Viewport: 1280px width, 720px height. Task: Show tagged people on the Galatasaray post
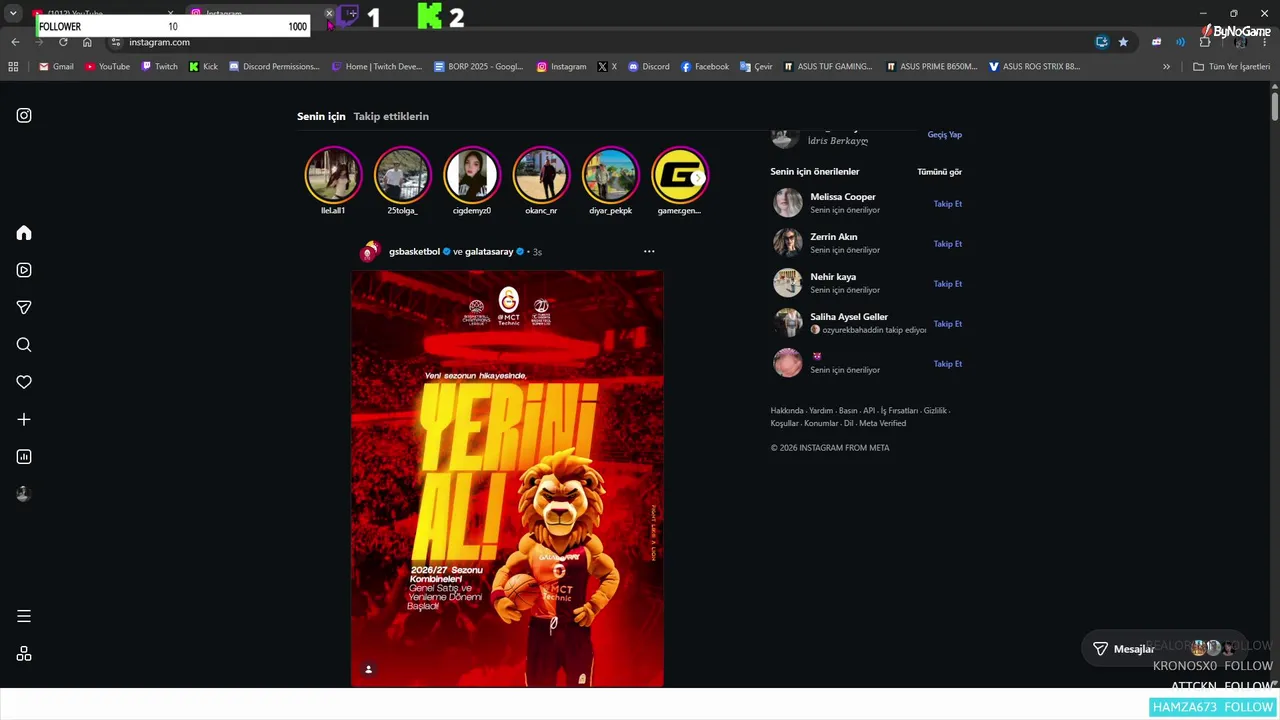click(x=368, y=669)
